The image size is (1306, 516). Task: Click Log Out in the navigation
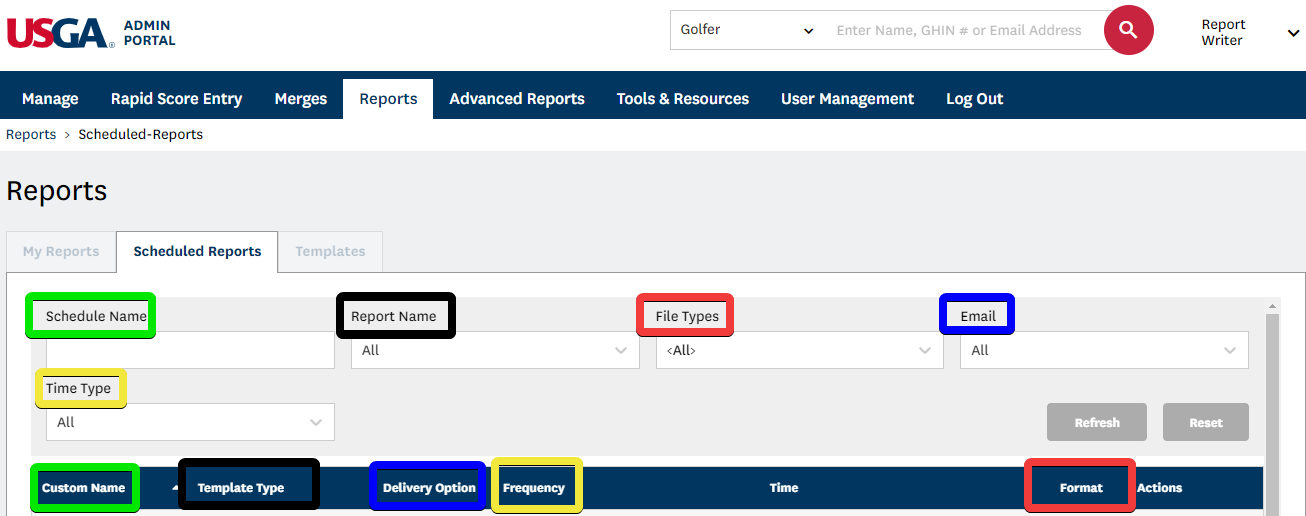(974, 99)
